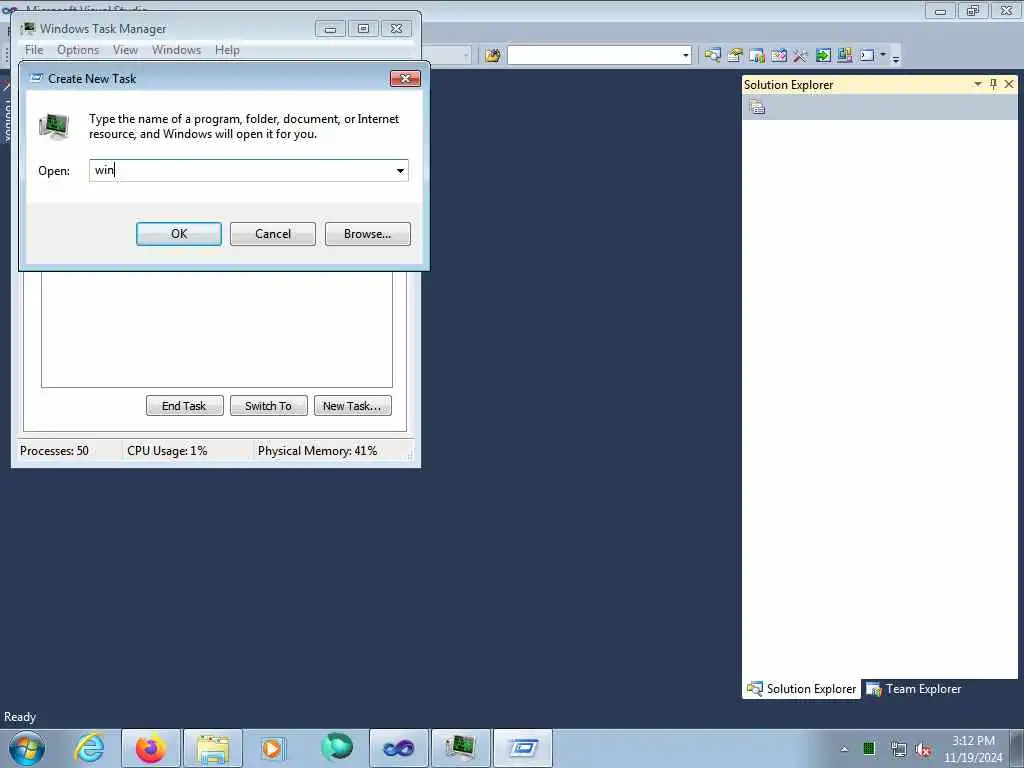Screen dimensions: 1024x768
Task: Click Physical Memory: 41% status text
Action: (x=317, y=451)
